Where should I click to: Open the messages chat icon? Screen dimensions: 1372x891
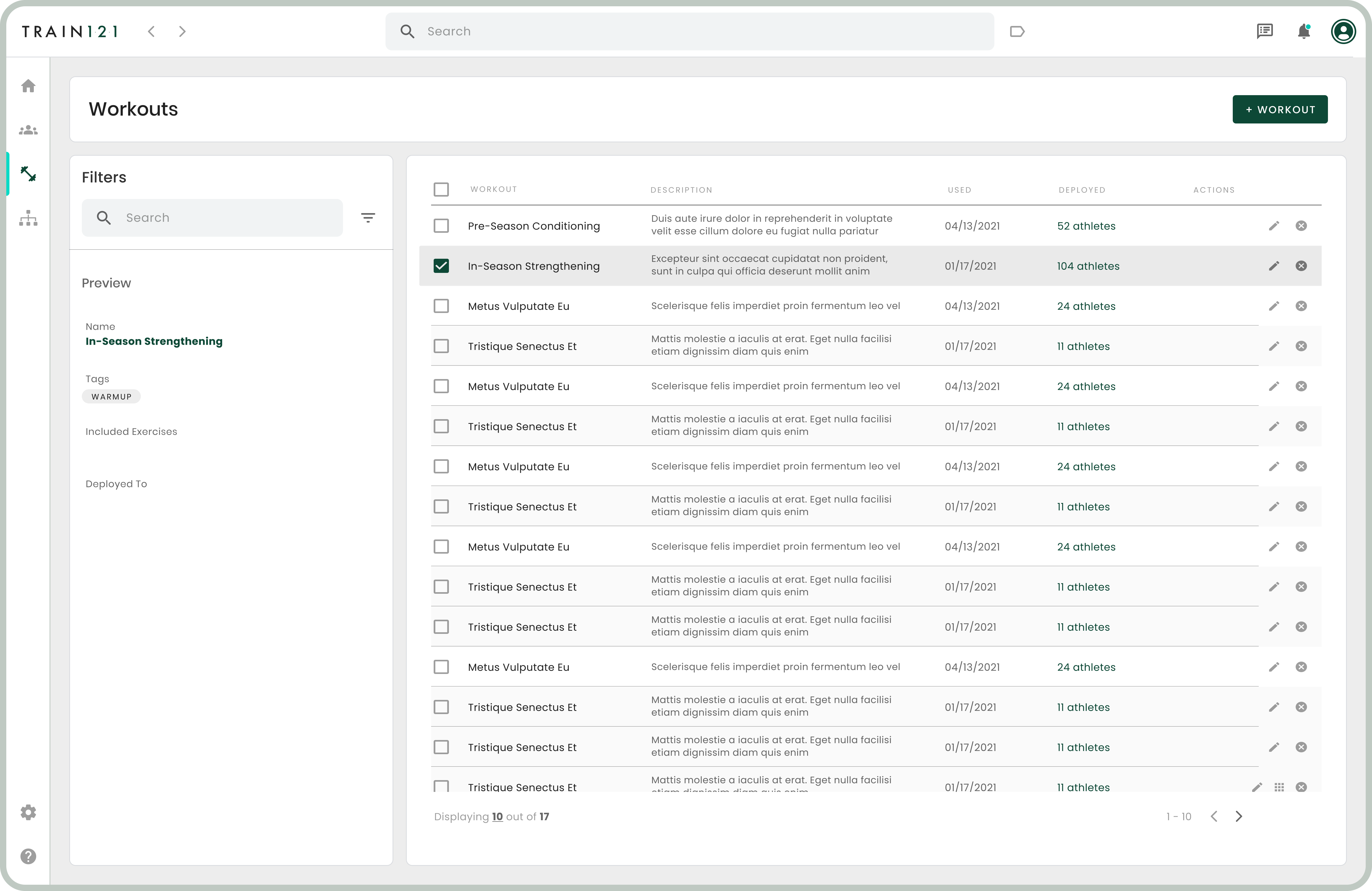[1264, 31]
